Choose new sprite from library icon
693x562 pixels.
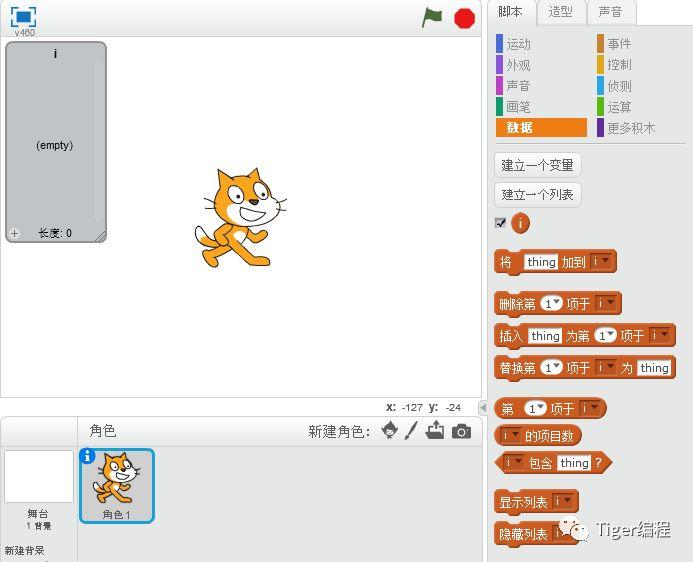click(390, 430)
